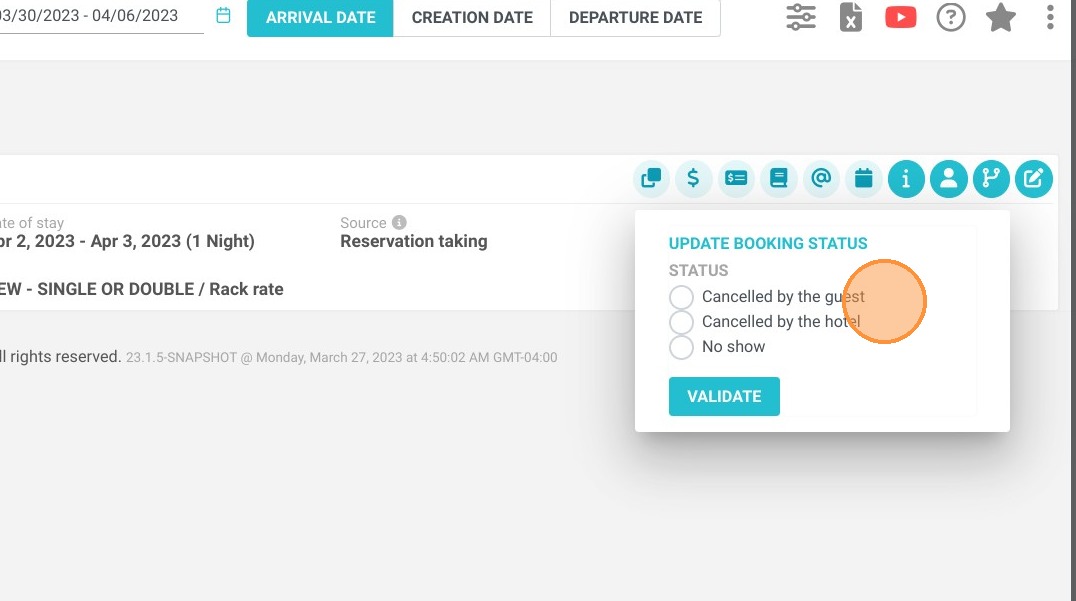
Task: Send email with the @ icon
Action: click(821, 178)
